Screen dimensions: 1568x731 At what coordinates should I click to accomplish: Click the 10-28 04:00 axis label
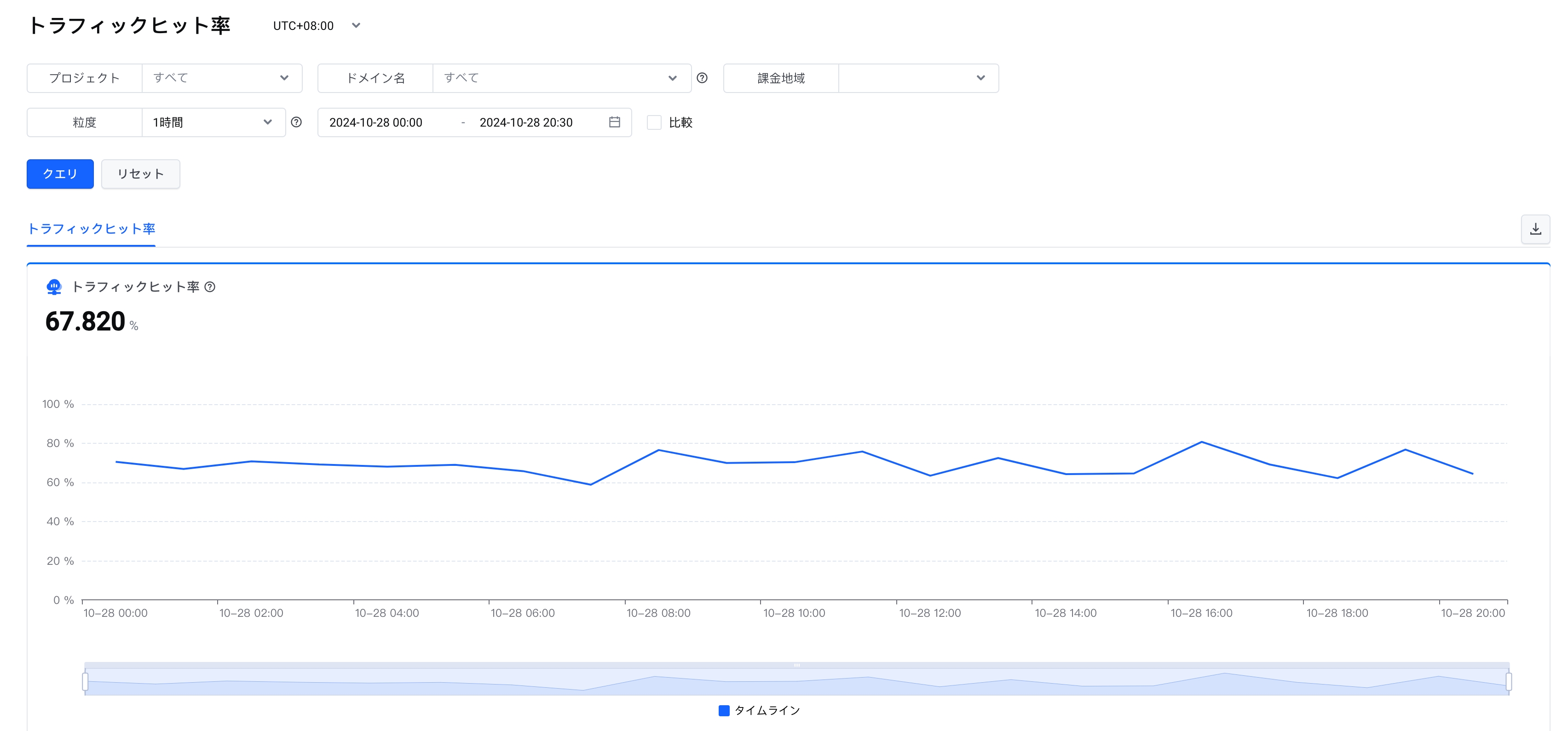pos(387,613)
